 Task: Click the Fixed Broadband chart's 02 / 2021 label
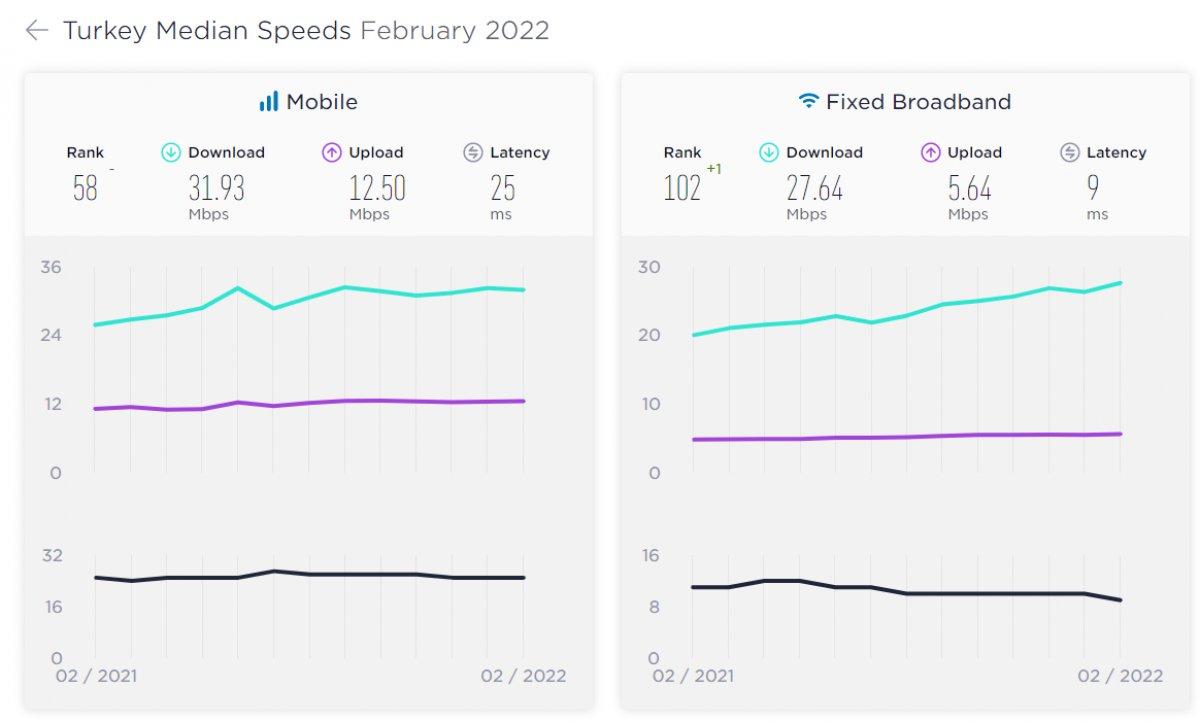[692, 676]
